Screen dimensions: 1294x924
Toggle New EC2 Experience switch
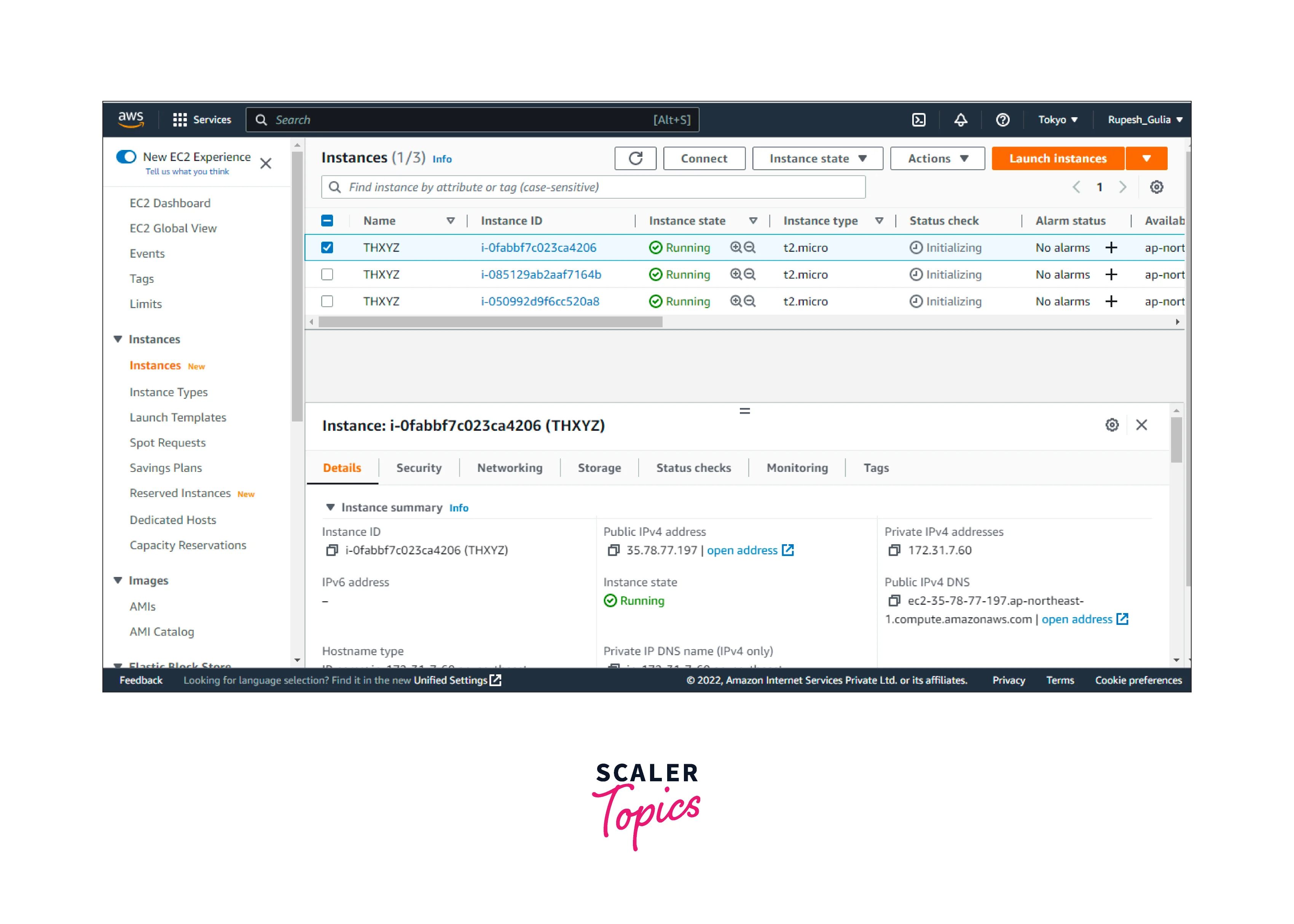[x=126, y=156]
